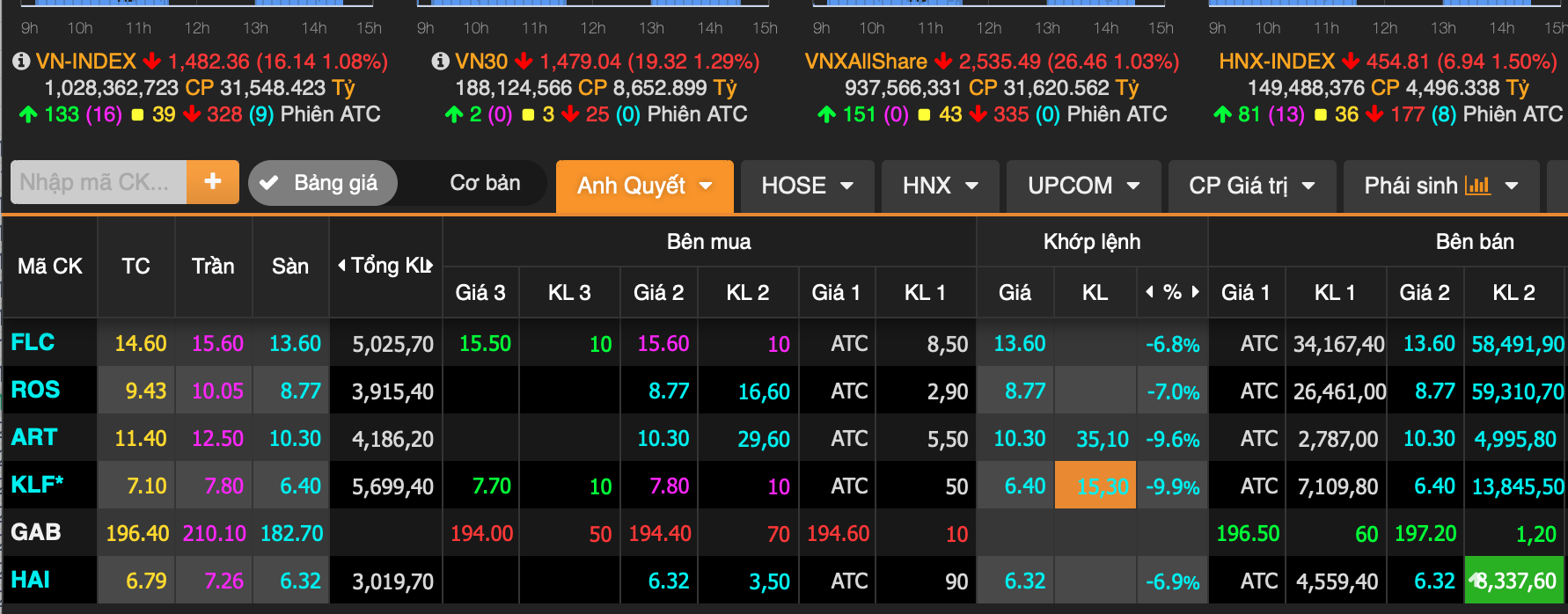1568x614 pixels.
Task: Focus the Nhập mã CK search field
Action: [98, 182]
